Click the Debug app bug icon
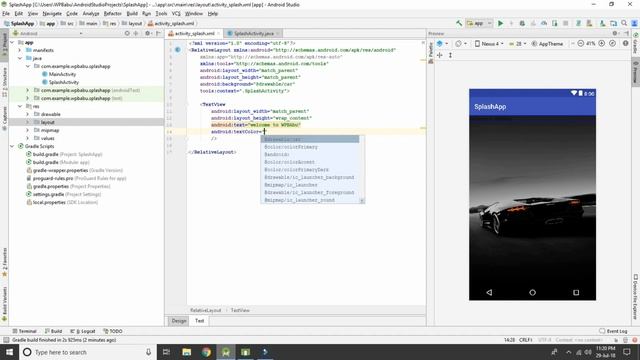Viewport: 640px width, 360px height. (x=522, y=23)
